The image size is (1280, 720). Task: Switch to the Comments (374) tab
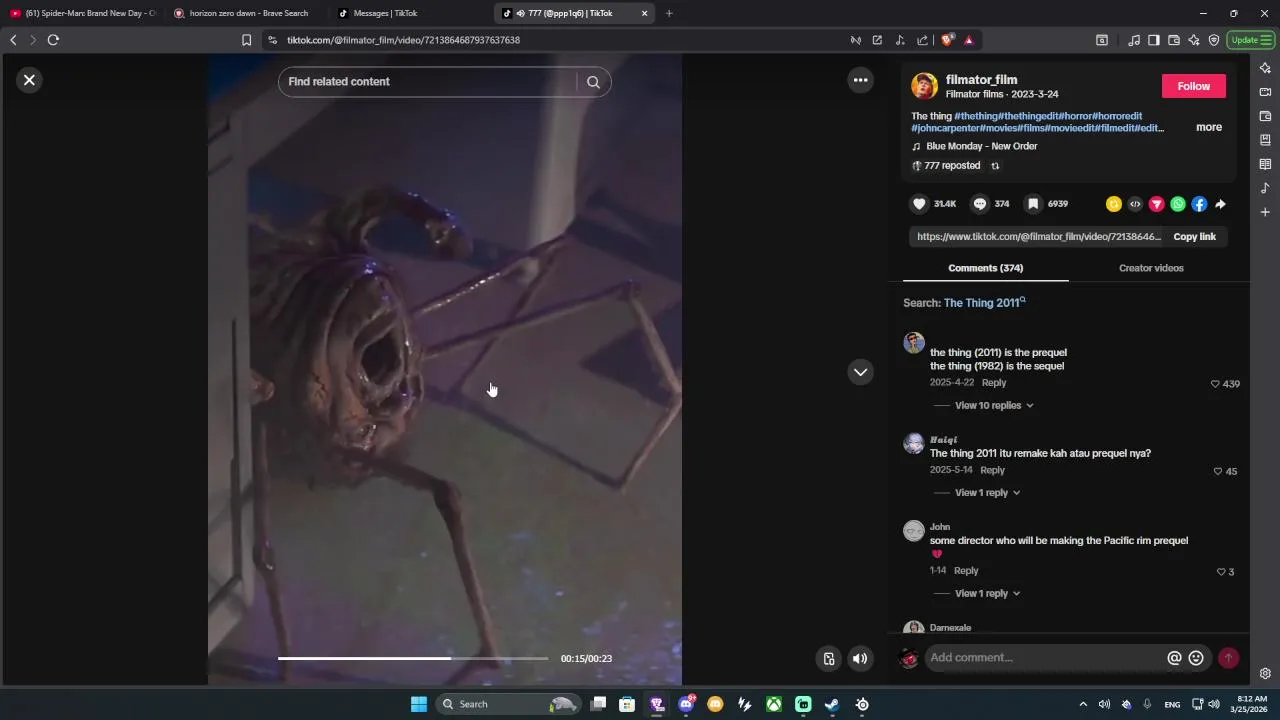pyautogui.click(x=985, y=268)
